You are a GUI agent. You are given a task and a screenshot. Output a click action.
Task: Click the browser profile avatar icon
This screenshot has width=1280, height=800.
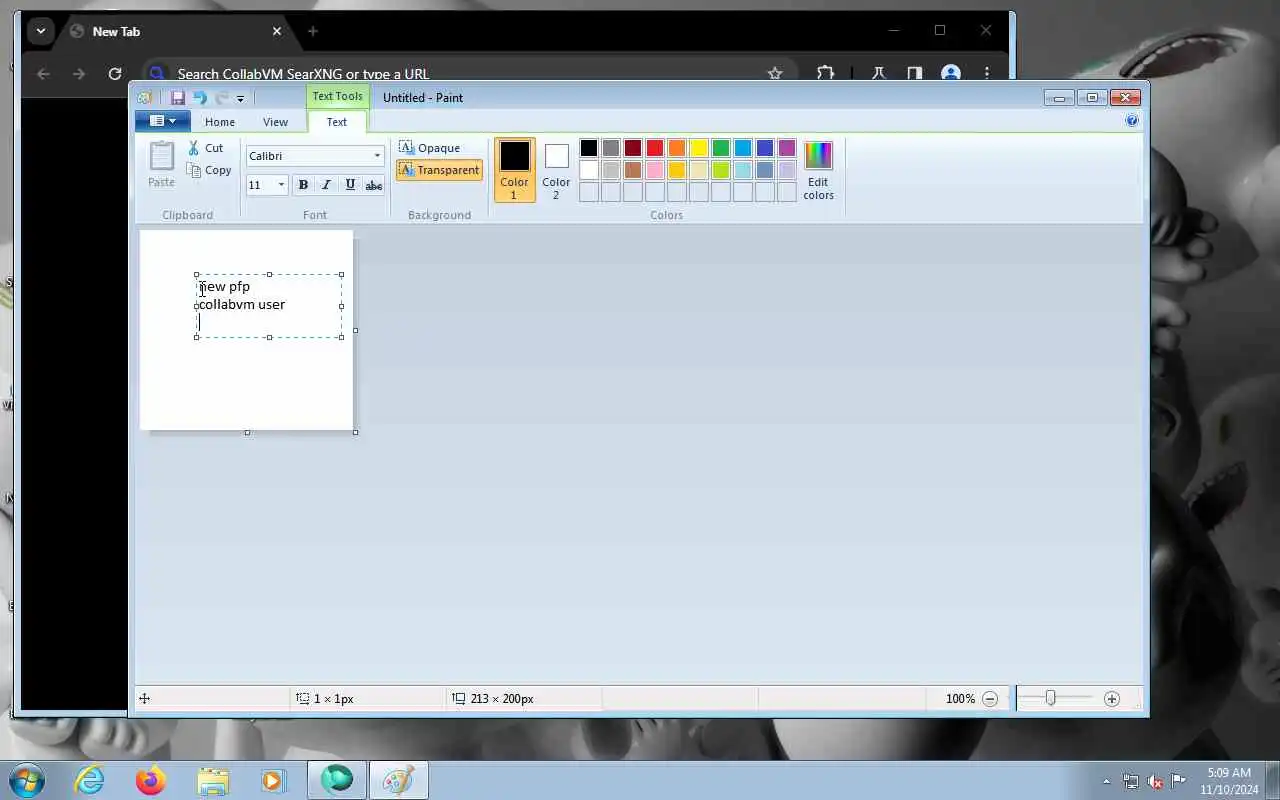point(951,74)
